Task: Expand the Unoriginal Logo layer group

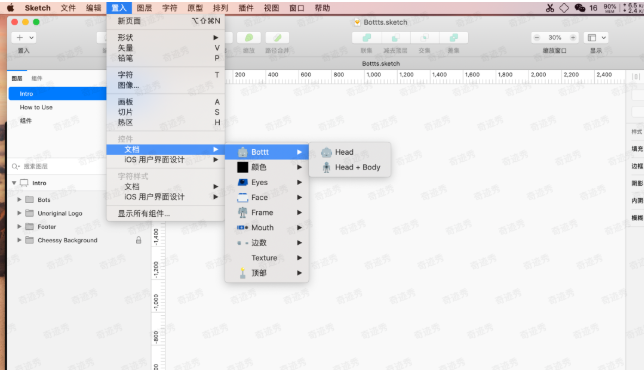Action: [x=19, y=213]
